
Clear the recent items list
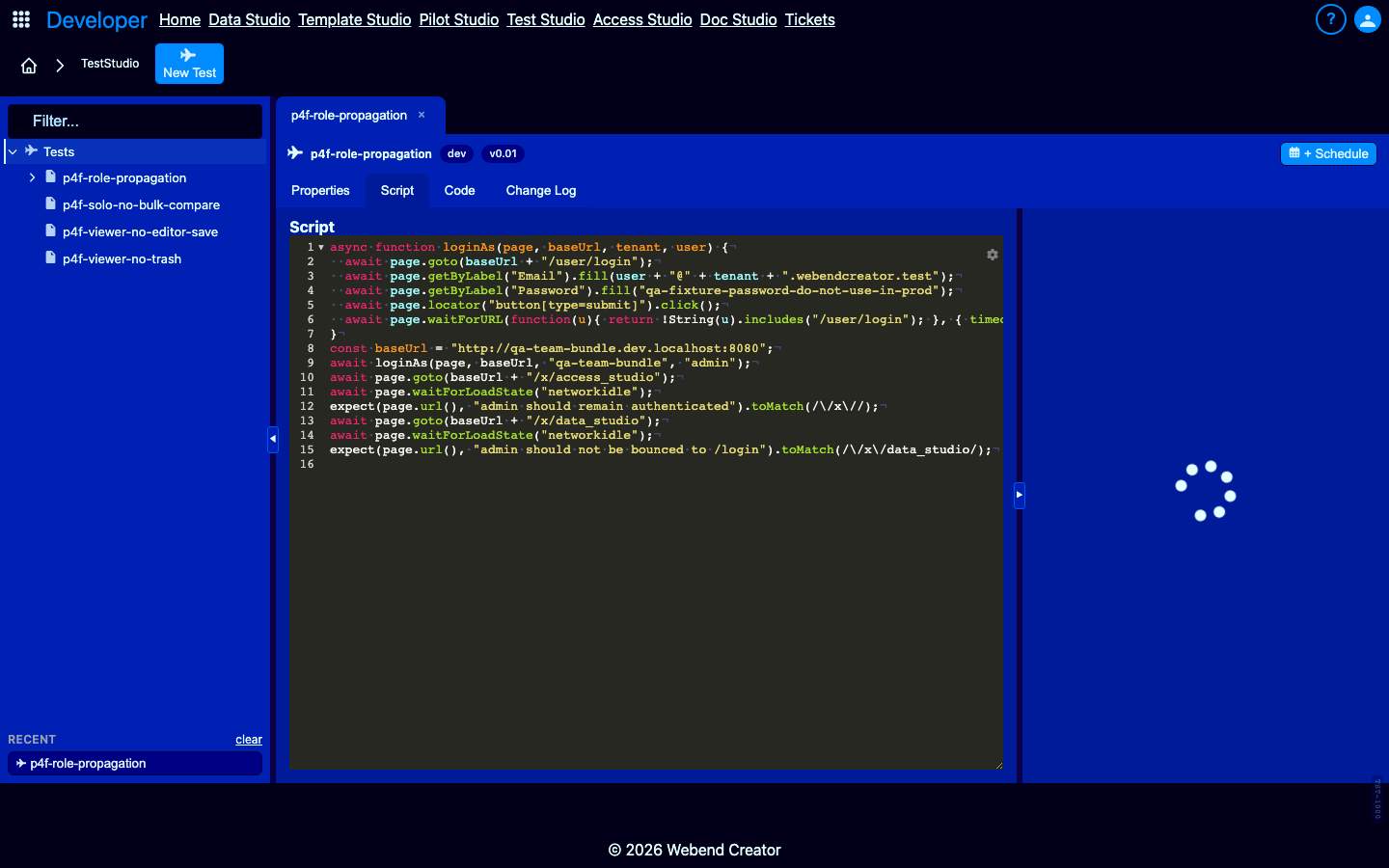[249, 740]
